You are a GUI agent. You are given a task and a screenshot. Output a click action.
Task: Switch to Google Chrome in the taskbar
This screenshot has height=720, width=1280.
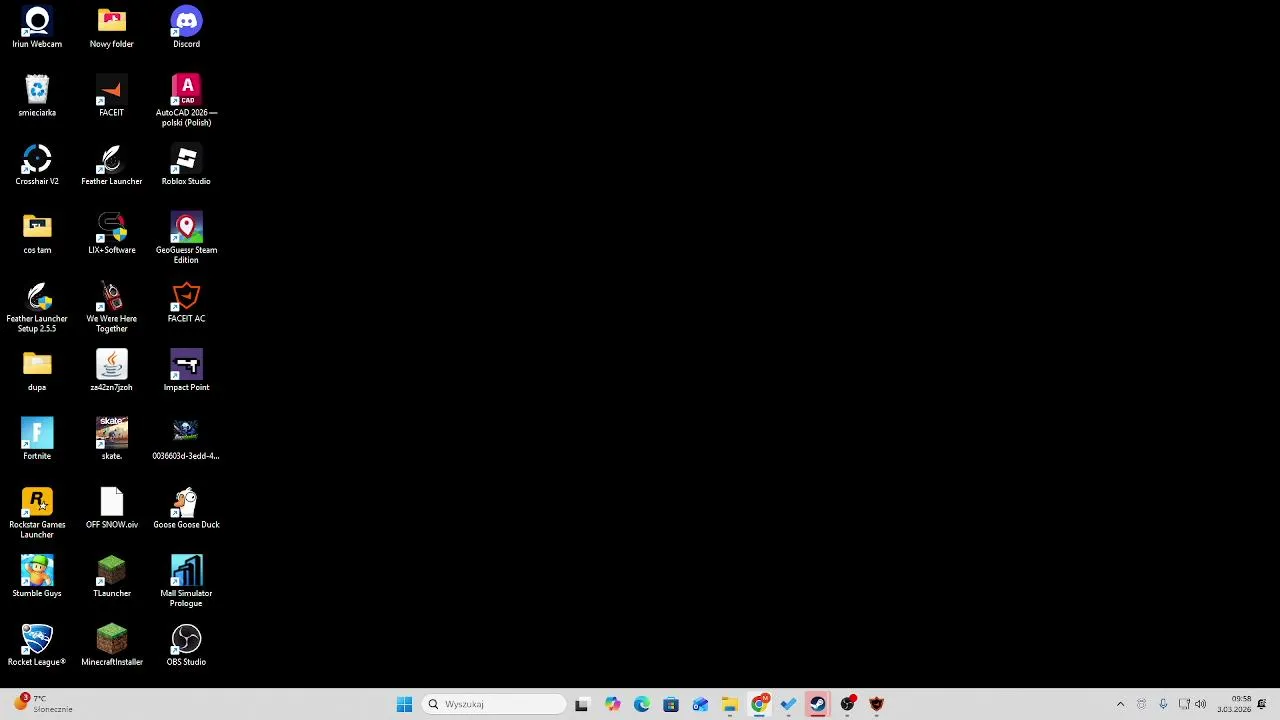(759, 704)
